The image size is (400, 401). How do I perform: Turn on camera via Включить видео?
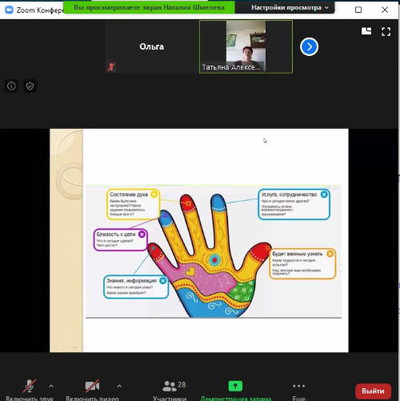(x=92, y=391)
